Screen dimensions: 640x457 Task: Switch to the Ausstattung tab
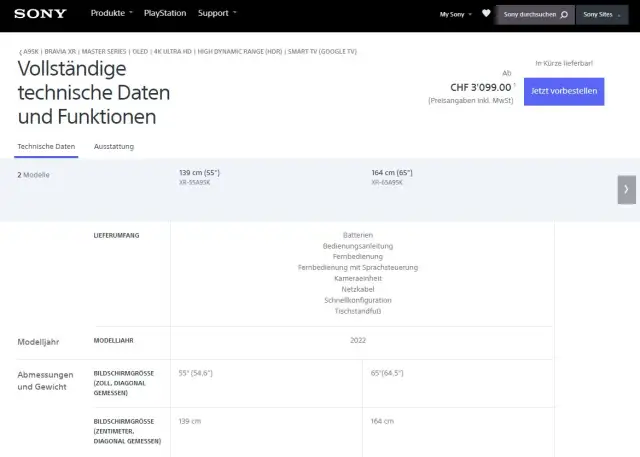point(114,146)
